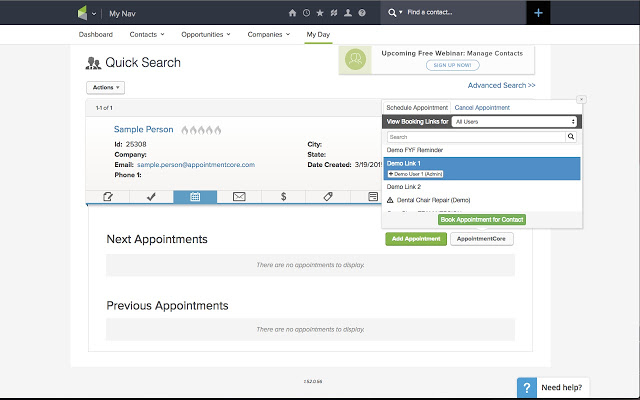This screenshot has width=640, height=400.
Task: Click the webinar banner green contacts icon
Action: click(x=356, y=59)
